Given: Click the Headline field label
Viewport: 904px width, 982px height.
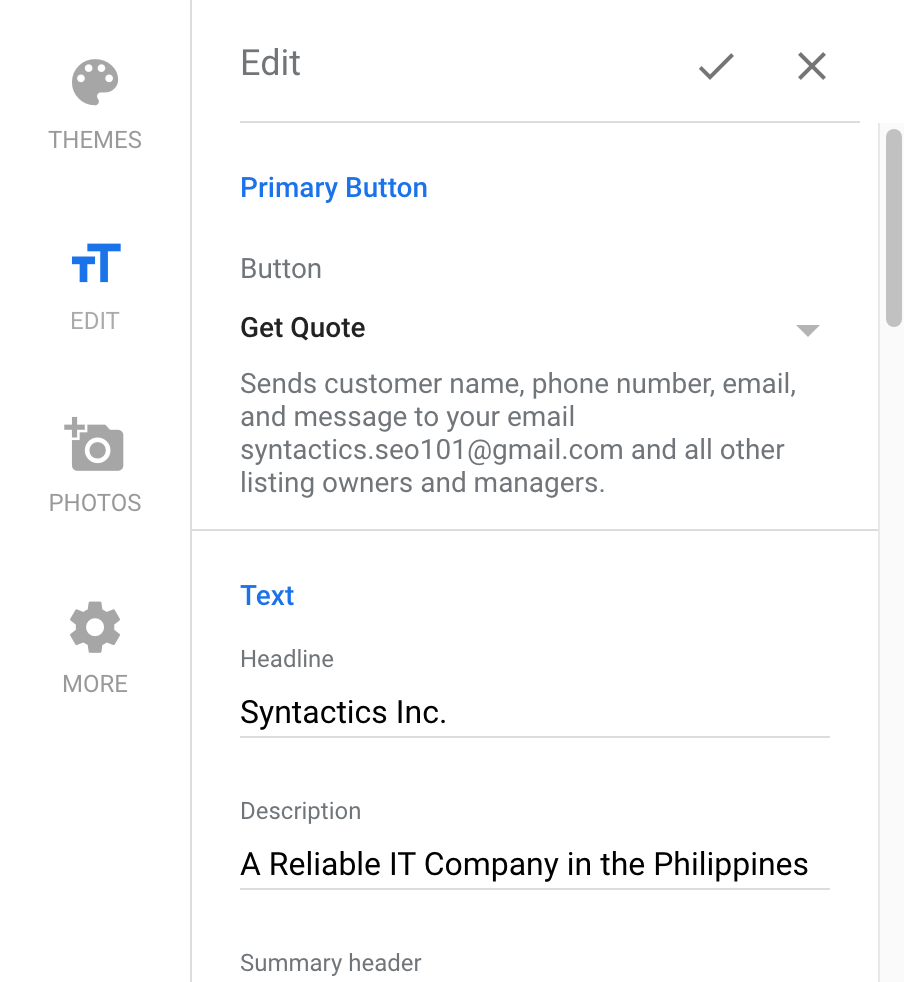Looking at the screenshot, I should [x=287, y=659].
